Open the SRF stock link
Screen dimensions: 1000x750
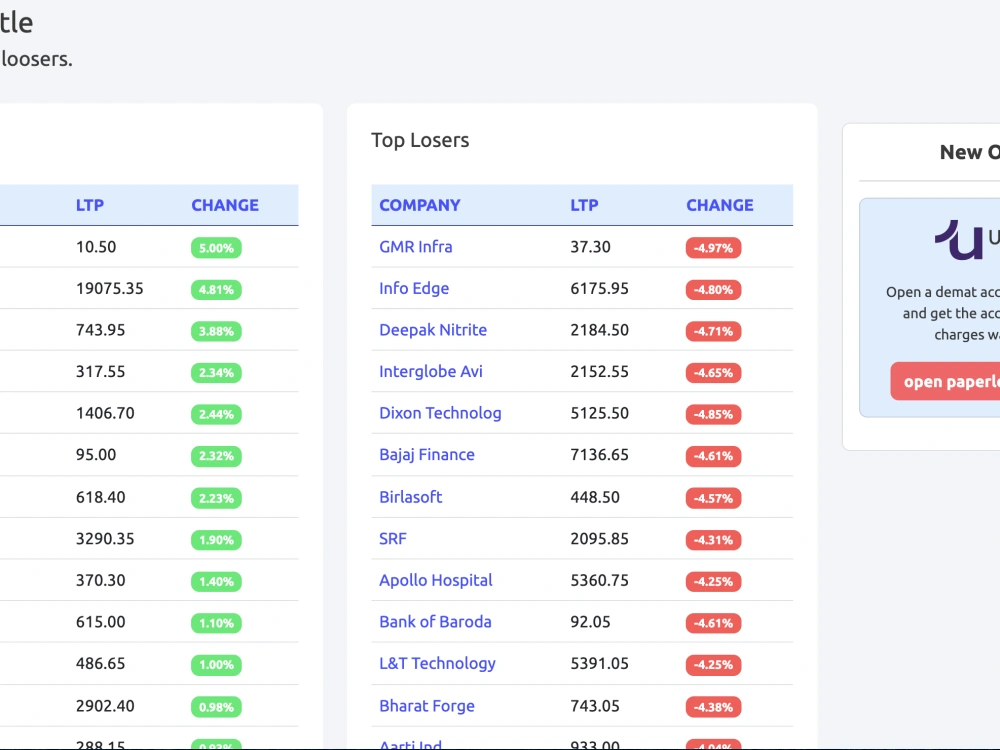pos(393,539)
